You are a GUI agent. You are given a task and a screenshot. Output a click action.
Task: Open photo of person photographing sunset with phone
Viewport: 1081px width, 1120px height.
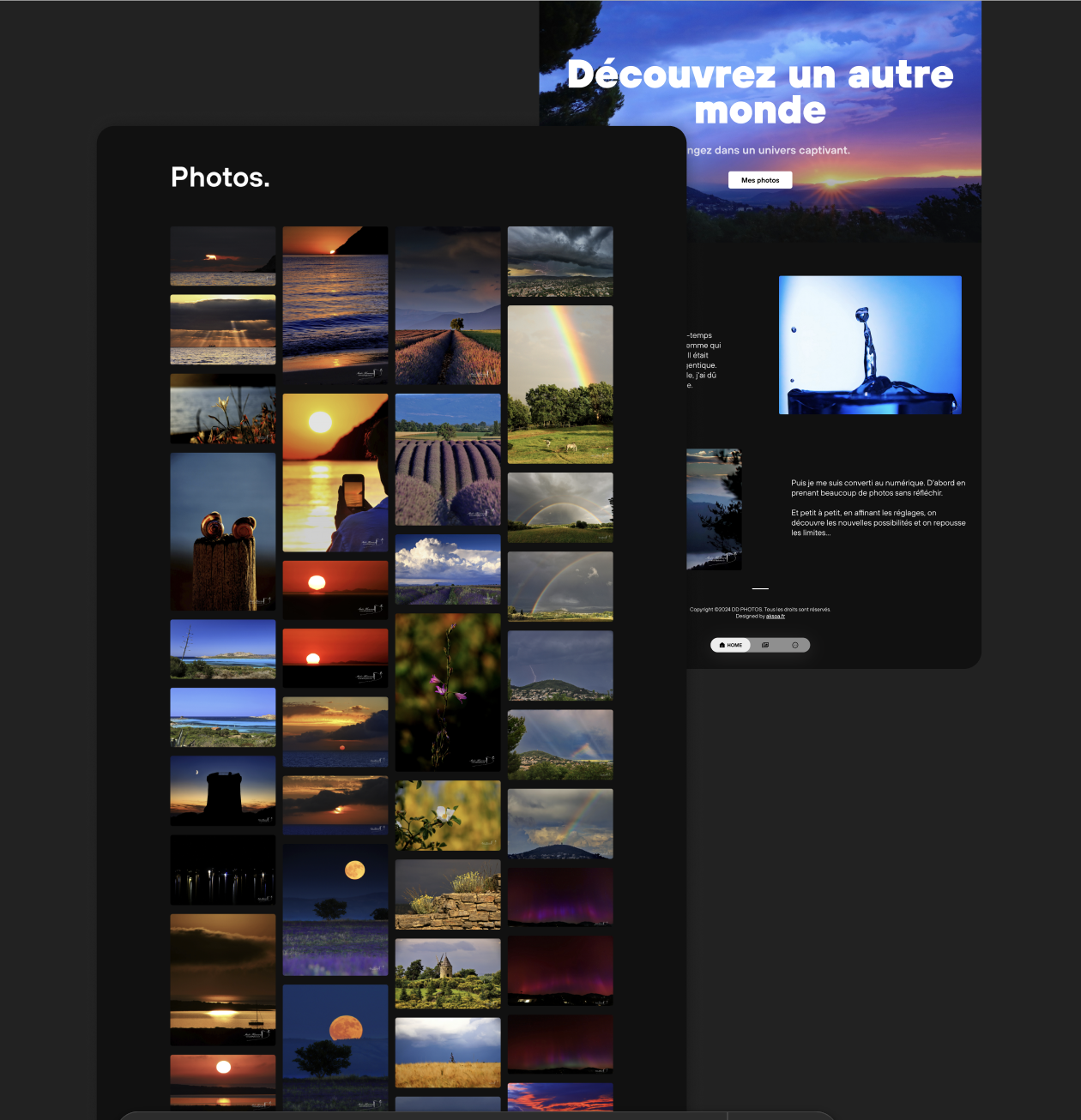click(x=335, y=473)
